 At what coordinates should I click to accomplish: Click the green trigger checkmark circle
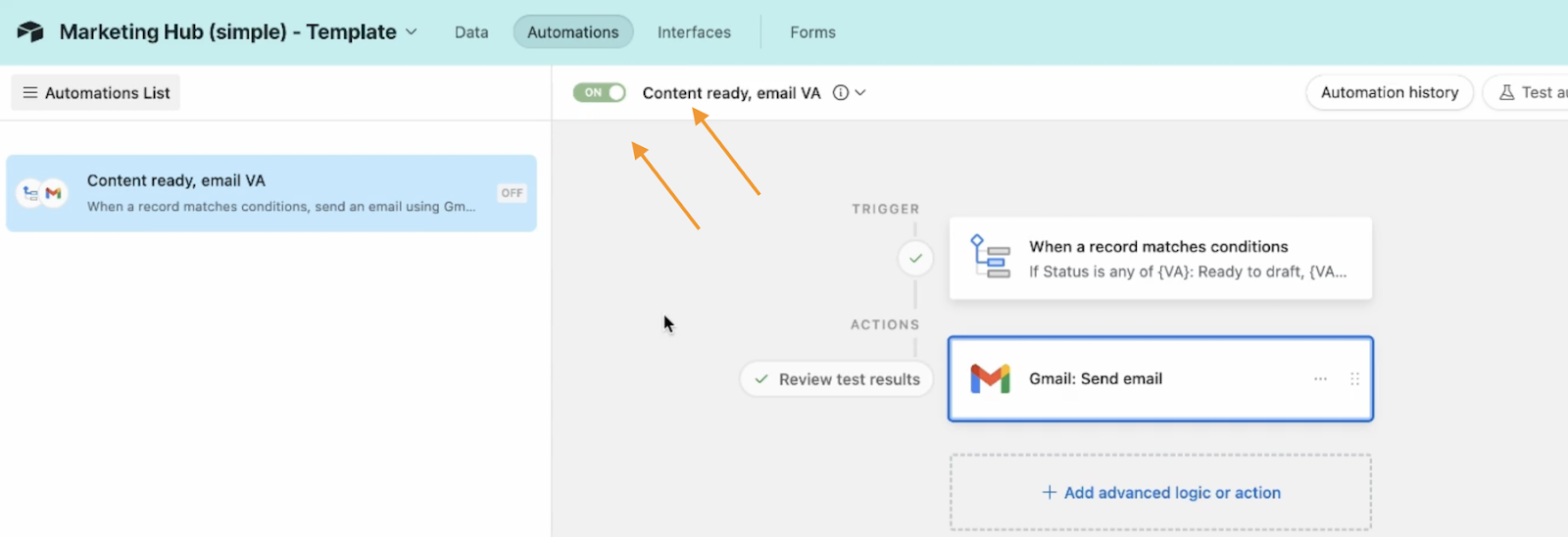(915, 259)
